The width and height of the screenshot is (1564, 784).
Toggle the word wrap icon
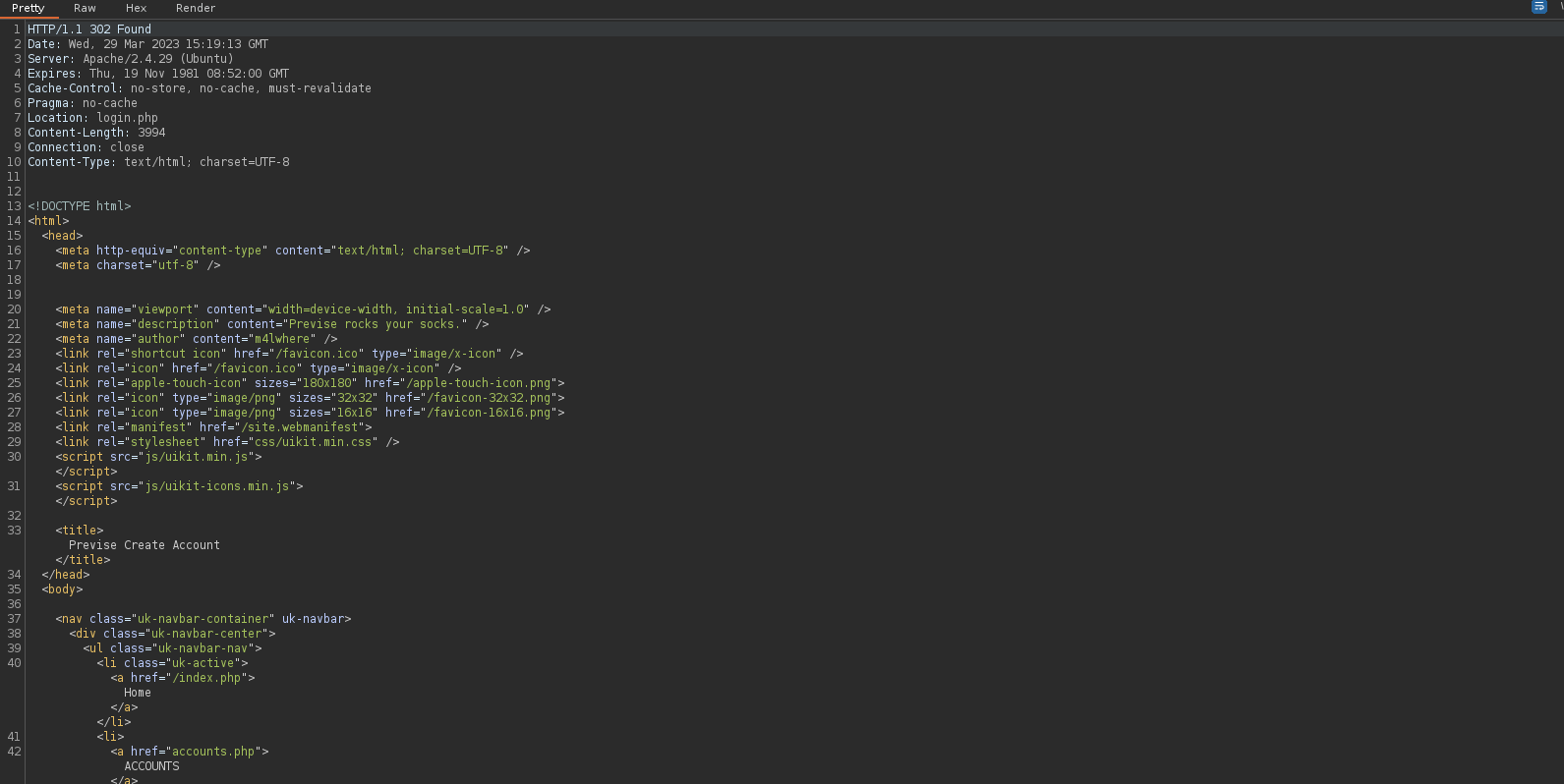[x=1538, y=7]
